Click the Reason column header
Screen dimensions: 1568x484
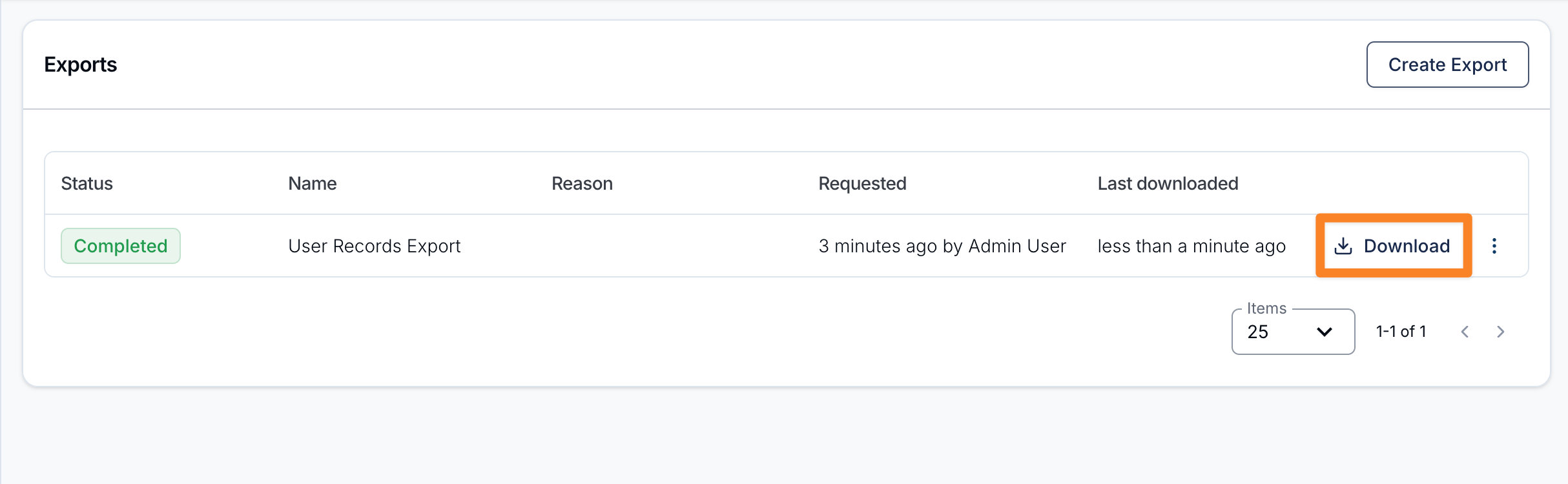[582, 184]
